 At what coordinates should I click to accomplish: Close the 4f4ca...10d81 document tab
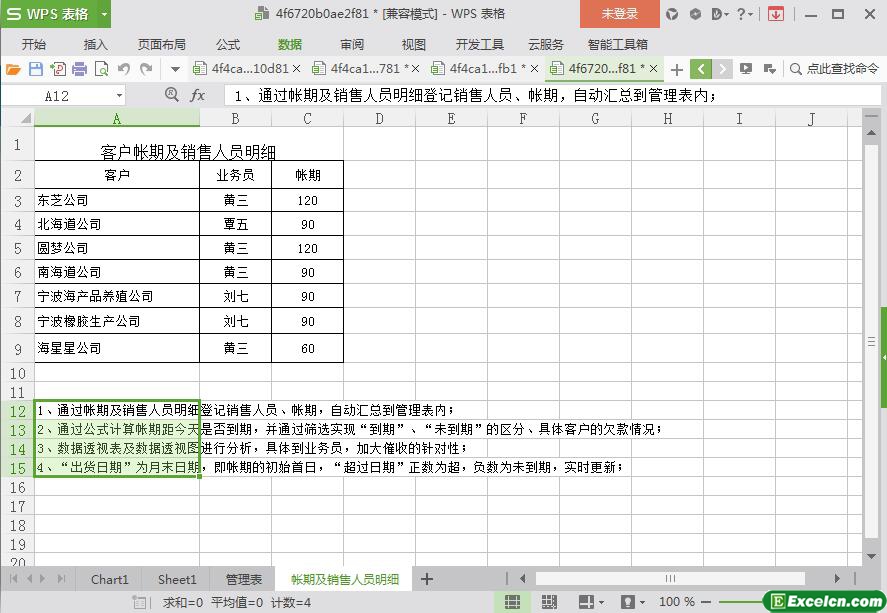coord(296,69)
